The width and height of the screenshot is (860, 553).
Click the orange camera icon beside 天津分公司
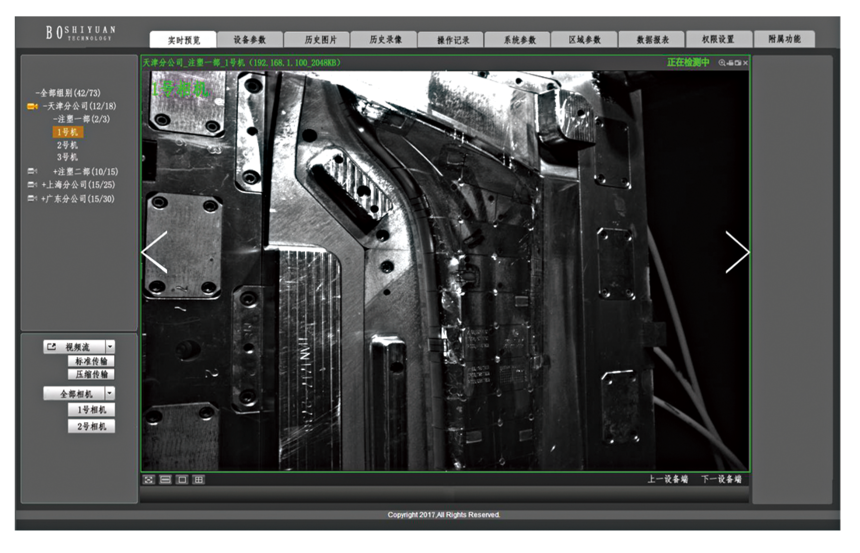(x=32, y=106)
